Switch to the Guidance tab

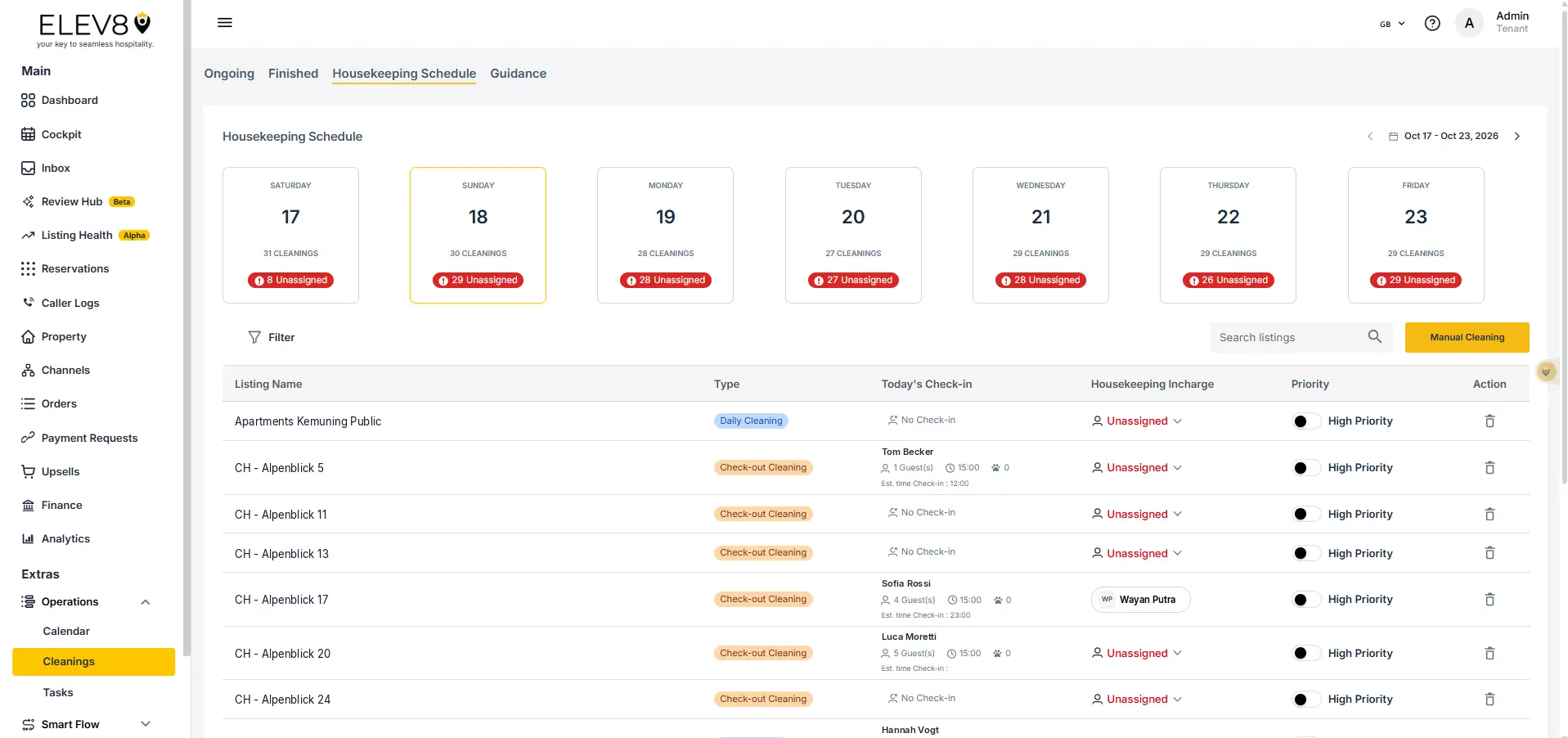[519, 74]
